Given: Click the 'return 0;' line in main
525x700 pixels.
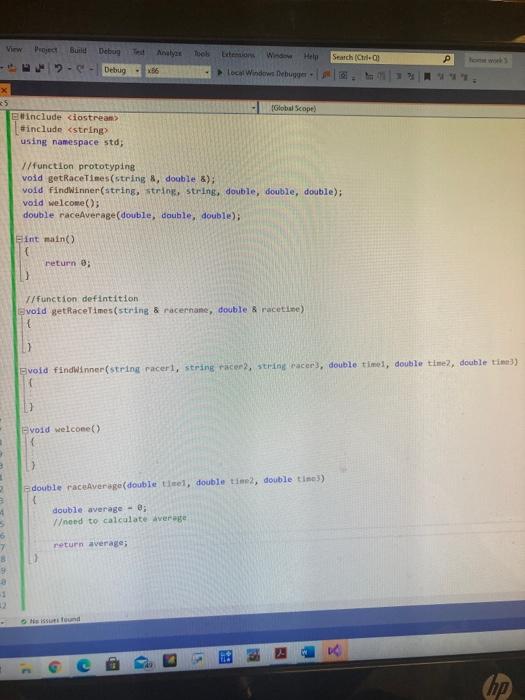Looking at the screenshot, I should (x=68, y=263).
